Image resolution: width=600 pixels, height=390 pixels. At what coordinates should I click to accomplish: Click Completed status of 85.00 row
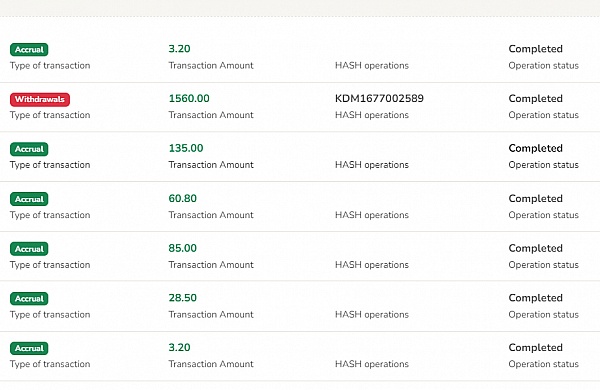[535, 248]
